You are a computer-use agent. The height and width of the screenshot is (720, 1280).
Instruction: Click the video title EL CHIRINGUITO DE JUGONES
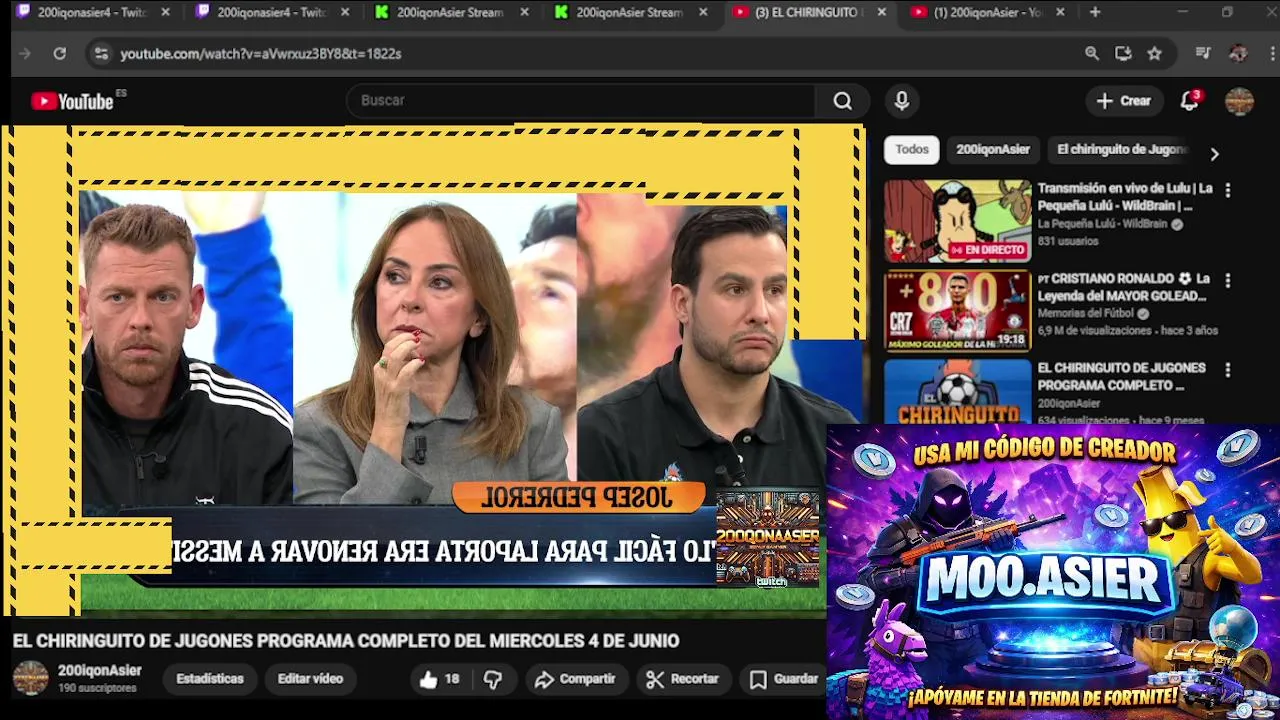346,641
